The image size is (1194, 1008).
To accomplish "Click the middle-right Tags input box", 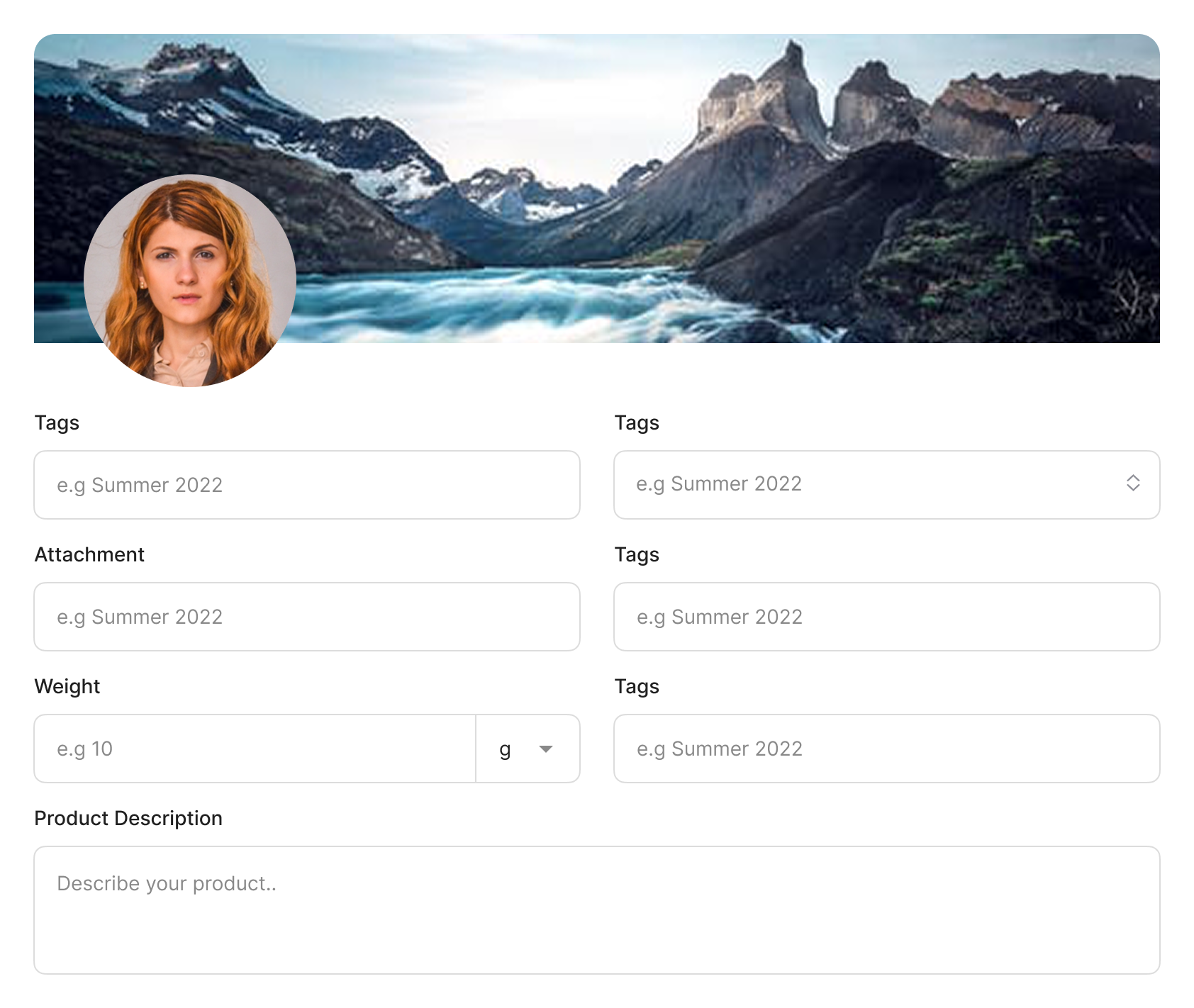I will tap(886, 617).
